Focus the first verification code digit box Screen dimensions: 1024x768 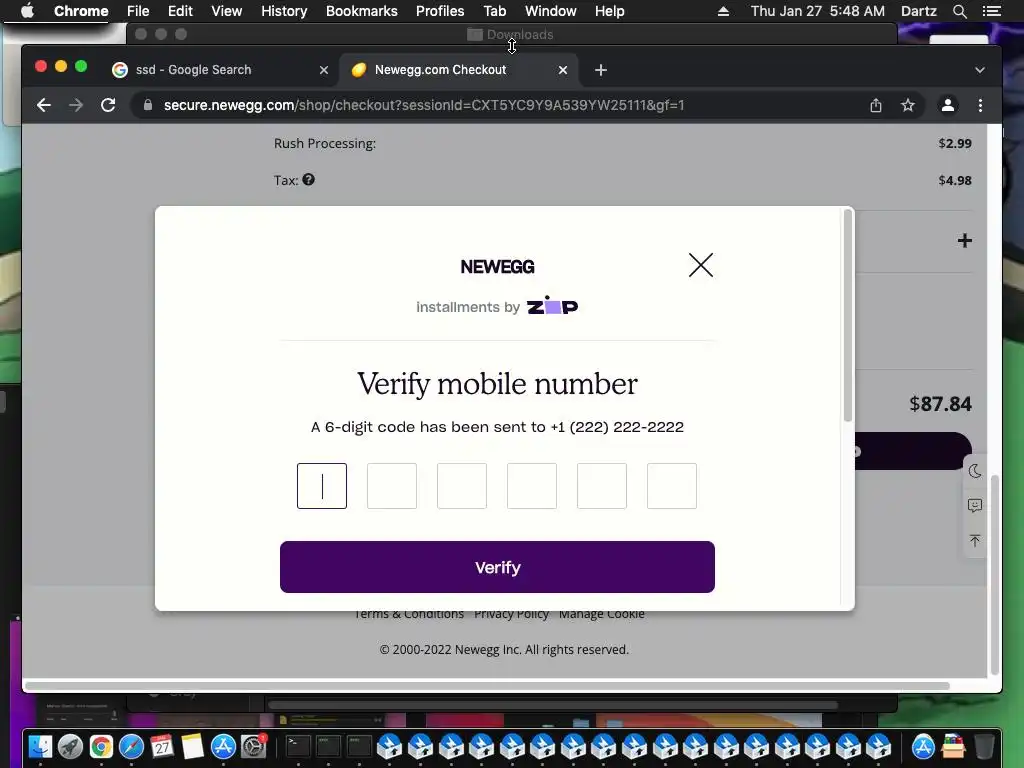(x=322, y=486)
